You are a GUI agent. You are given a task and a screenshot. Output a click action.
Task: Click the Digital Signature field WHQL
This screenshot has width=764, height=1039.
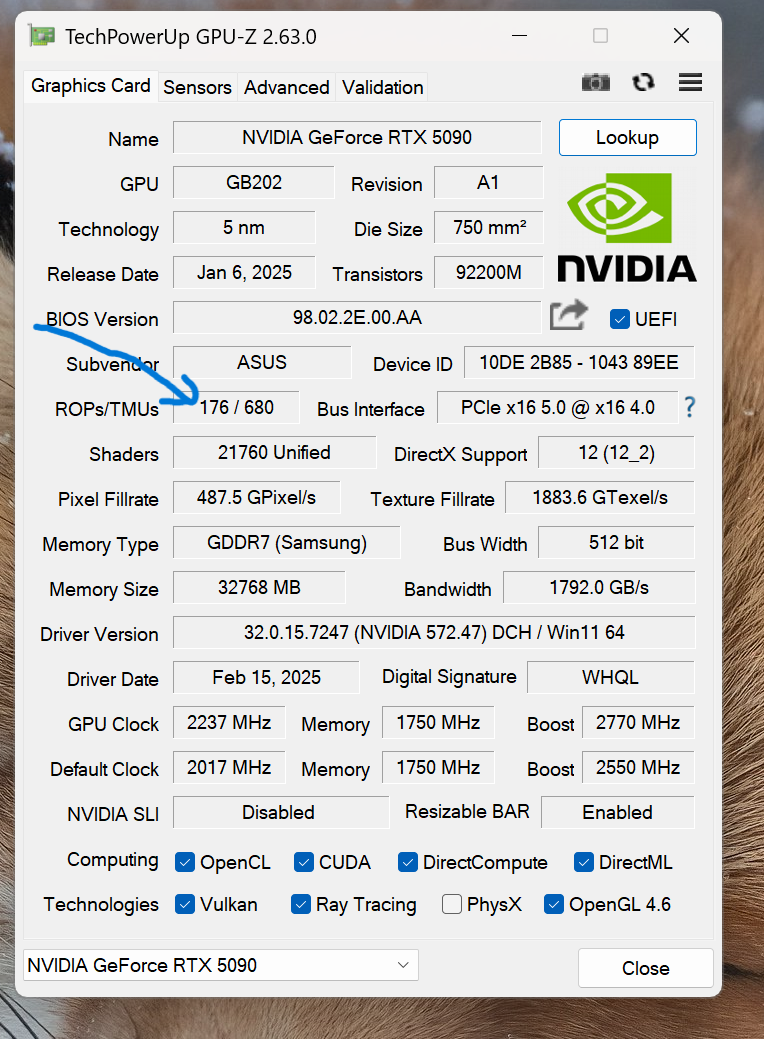coord(610,678)
